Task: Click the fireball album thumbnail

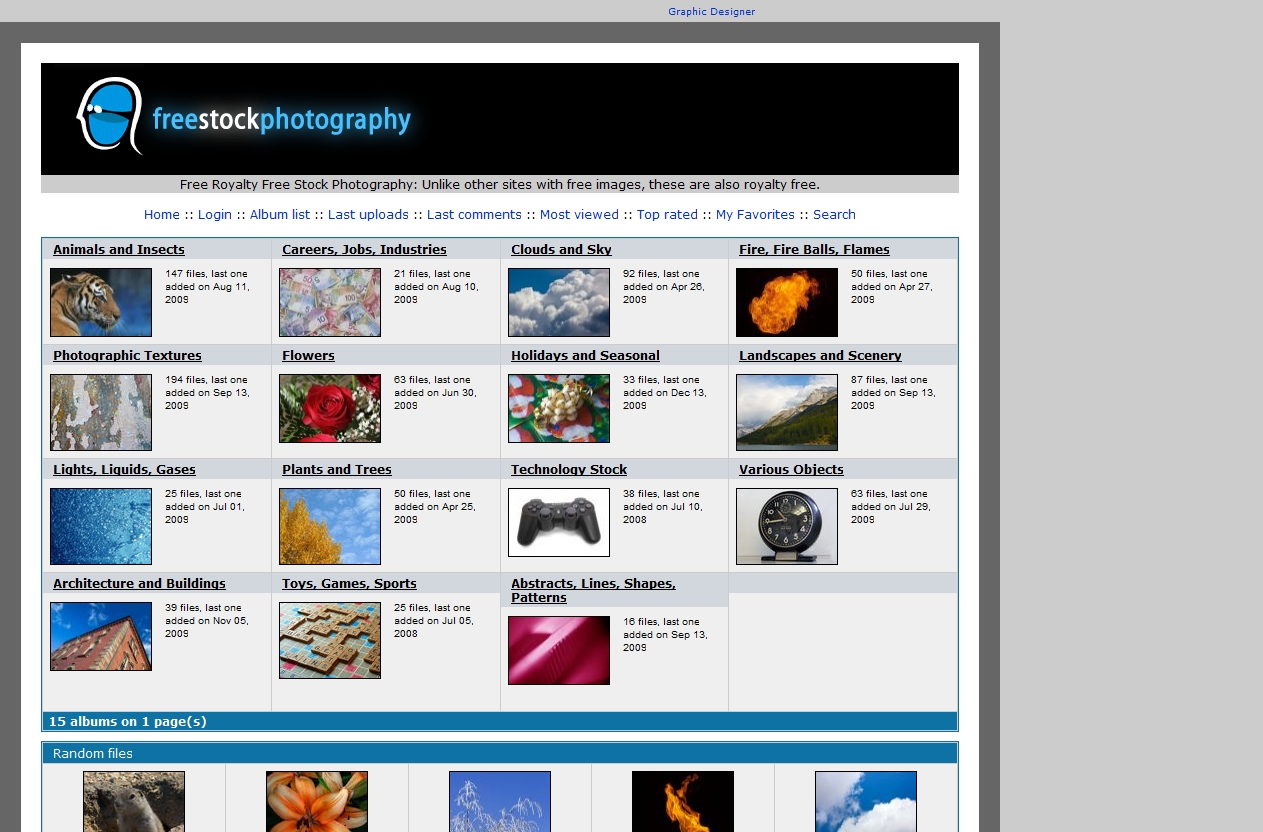Action: tap(786, 302)
